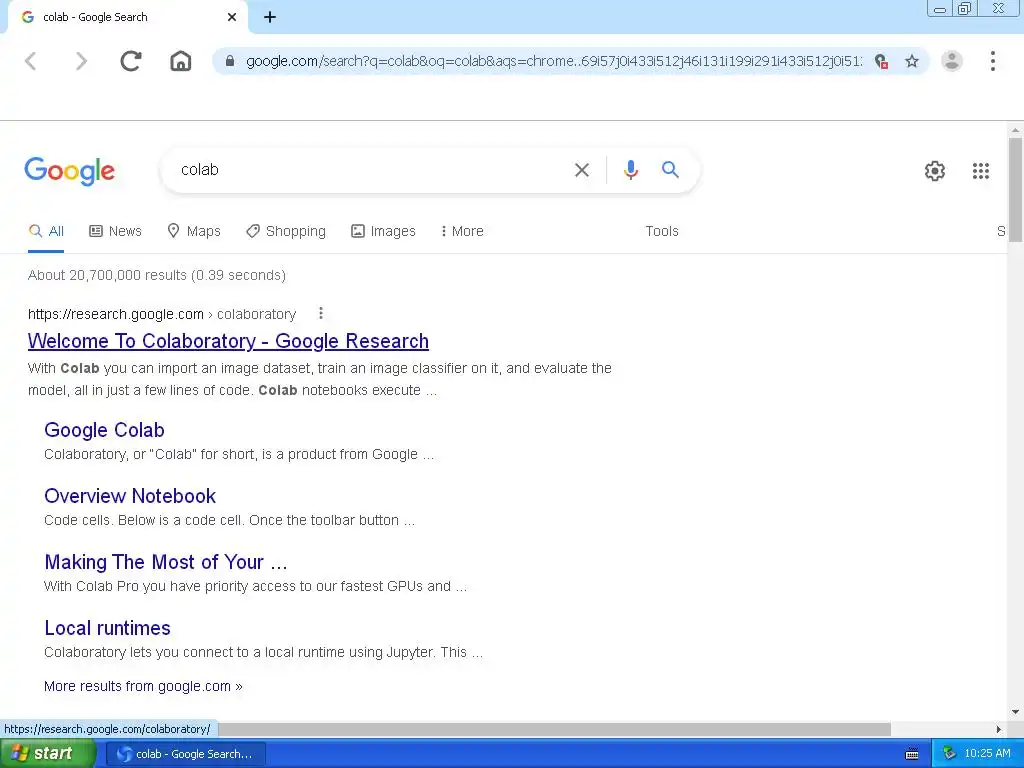
Task: Switch to the Maps search tab
Action: point(194,231)
